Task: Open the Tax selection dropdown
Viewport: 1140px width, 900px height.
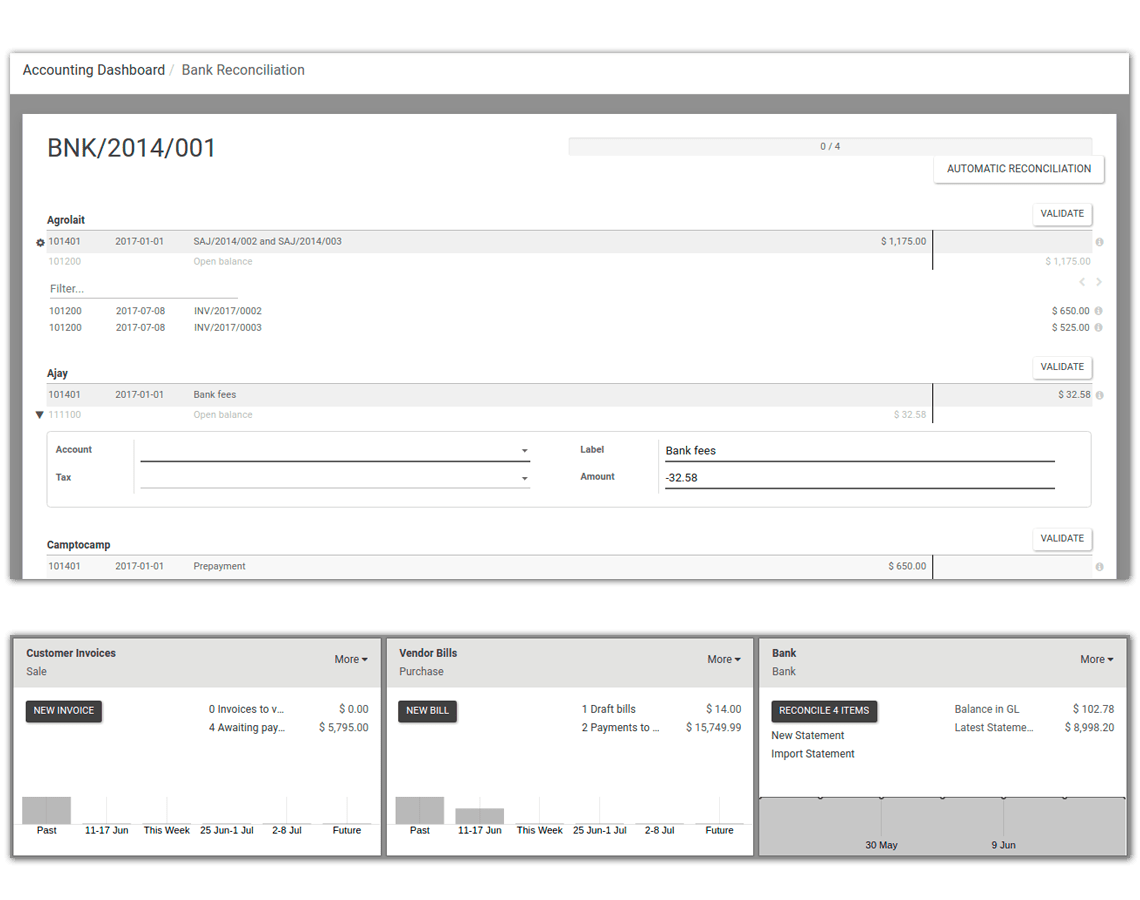Action: click(524, 478)
